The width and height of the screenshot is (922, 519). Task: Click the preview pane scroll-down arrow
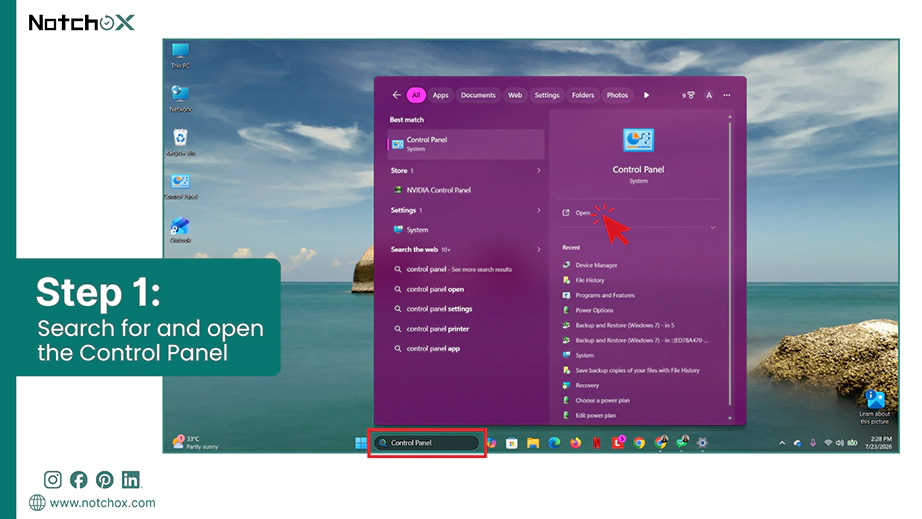(730, 418)
